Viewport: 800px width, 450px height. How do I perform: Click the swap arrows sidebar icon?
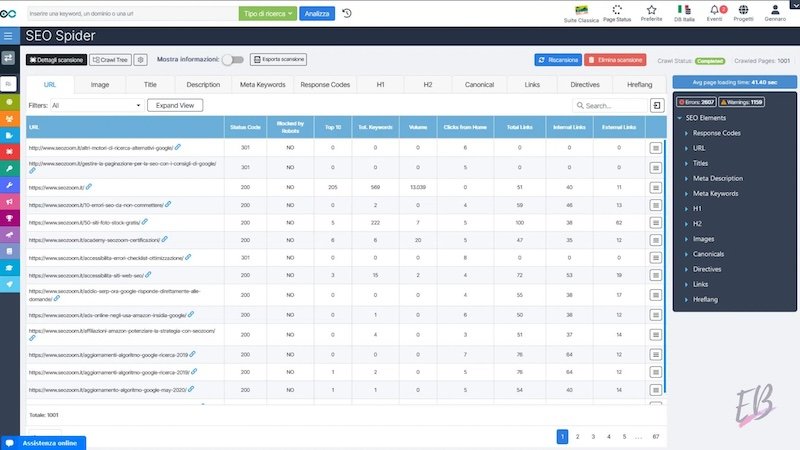click(8, 58)
